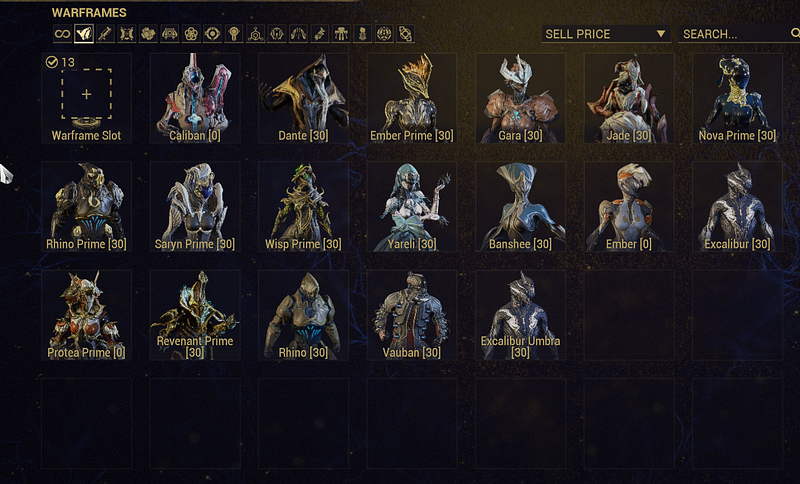Select the vehicle-shaped category filter icon
The image size is (800, 484).
point(169,34)
